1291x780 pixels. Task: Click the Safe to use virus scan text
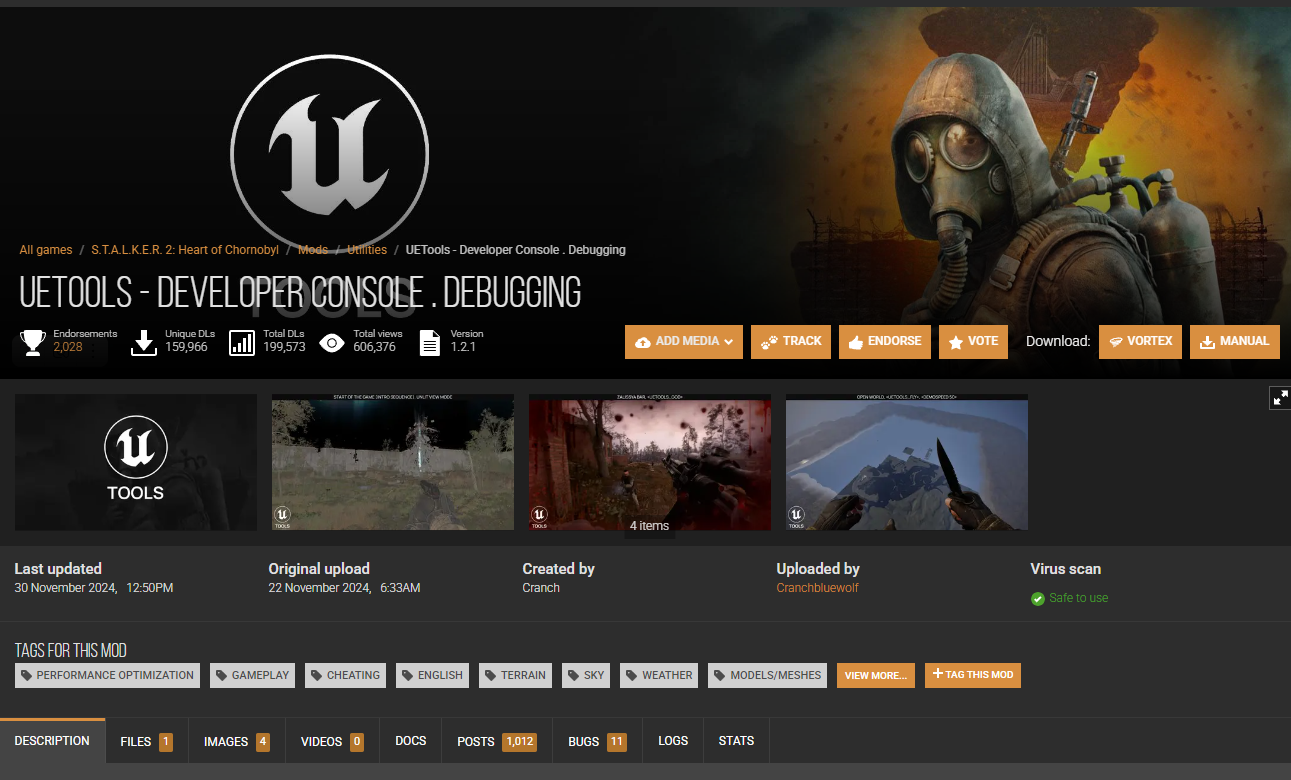(1079, 598)
